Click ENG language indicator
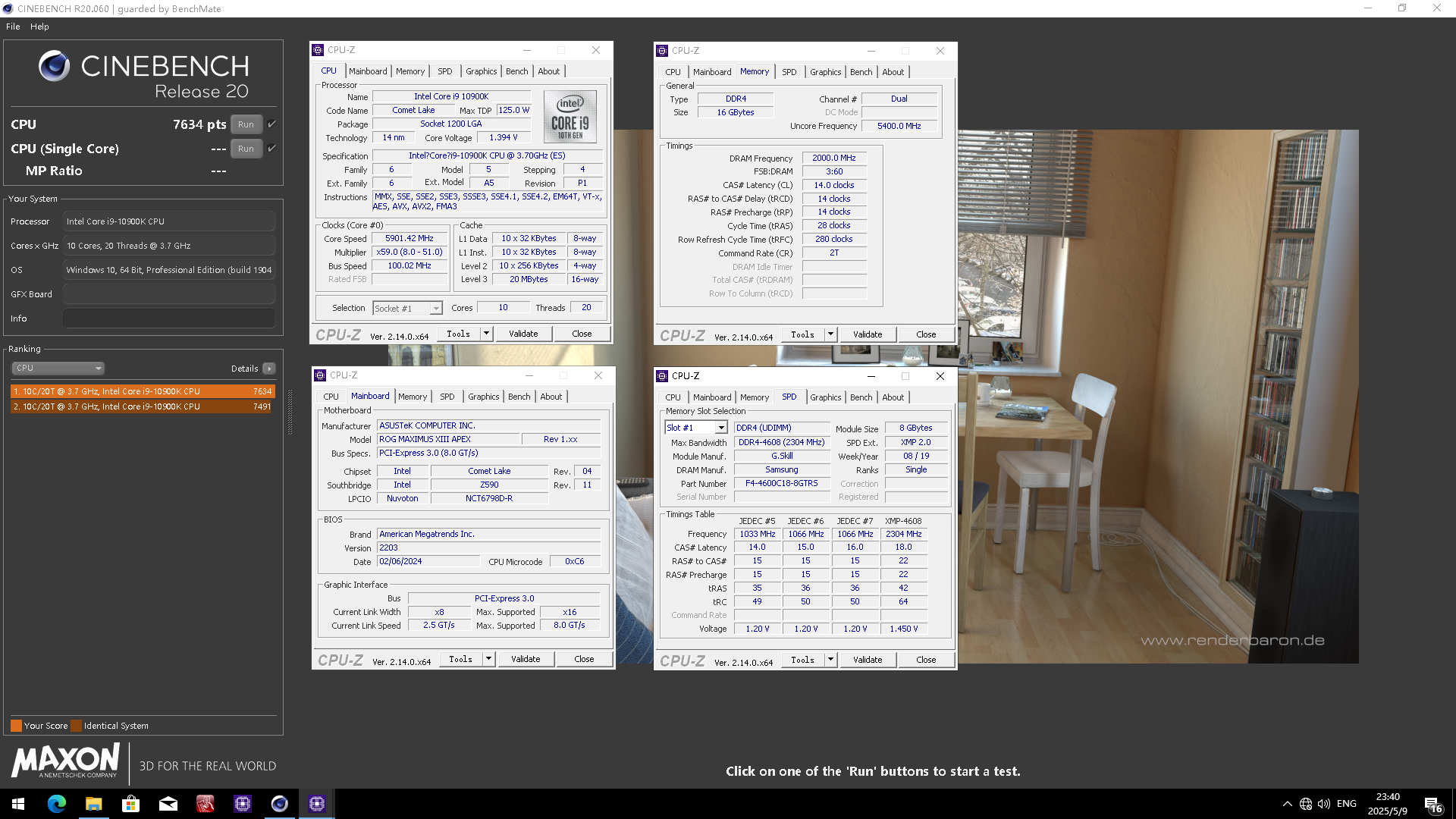Image resolution: width=1456 pixels, height=819 pixels. pos(1347,804)
